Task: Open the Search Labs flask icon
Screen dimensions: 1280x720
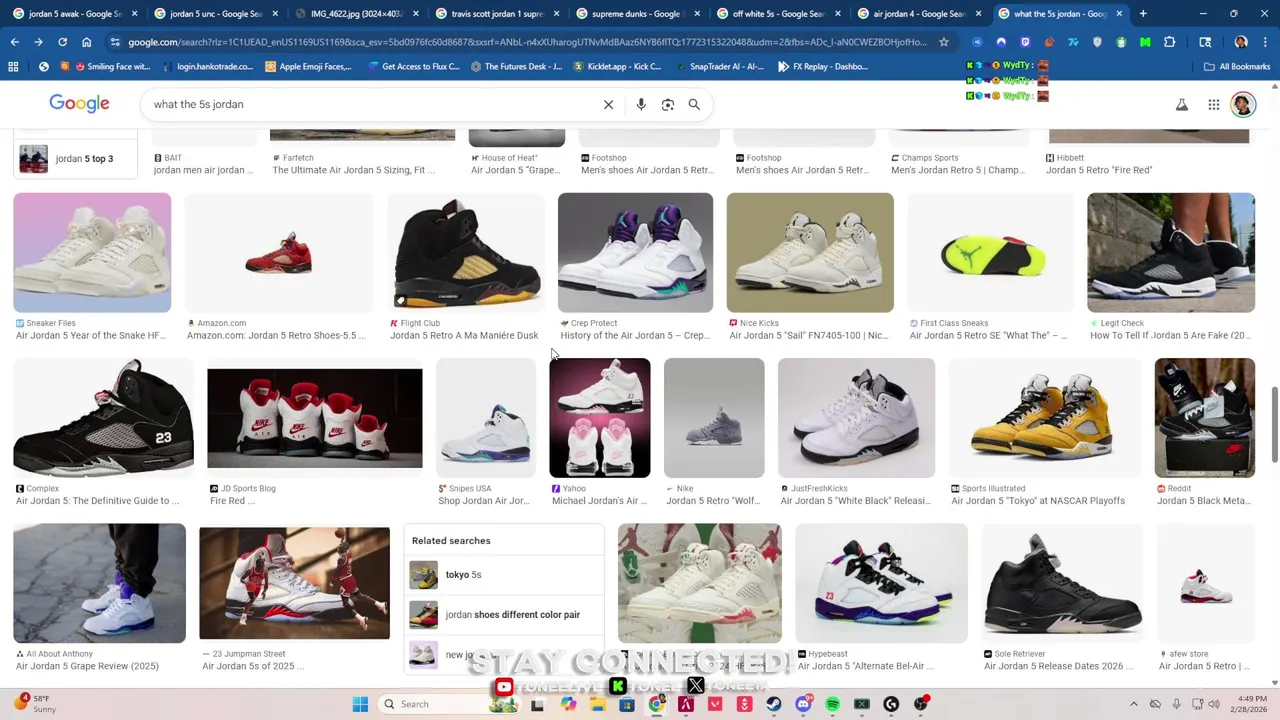Action: [x=1182, y=104]
